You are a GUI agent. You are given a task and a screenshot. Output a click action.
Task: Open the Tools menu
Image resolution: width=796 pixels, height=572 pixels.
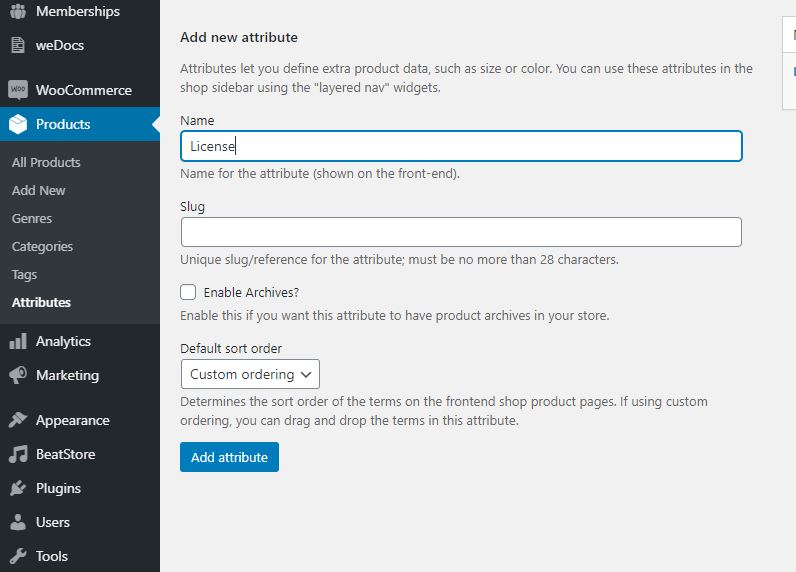coord(80,556)
